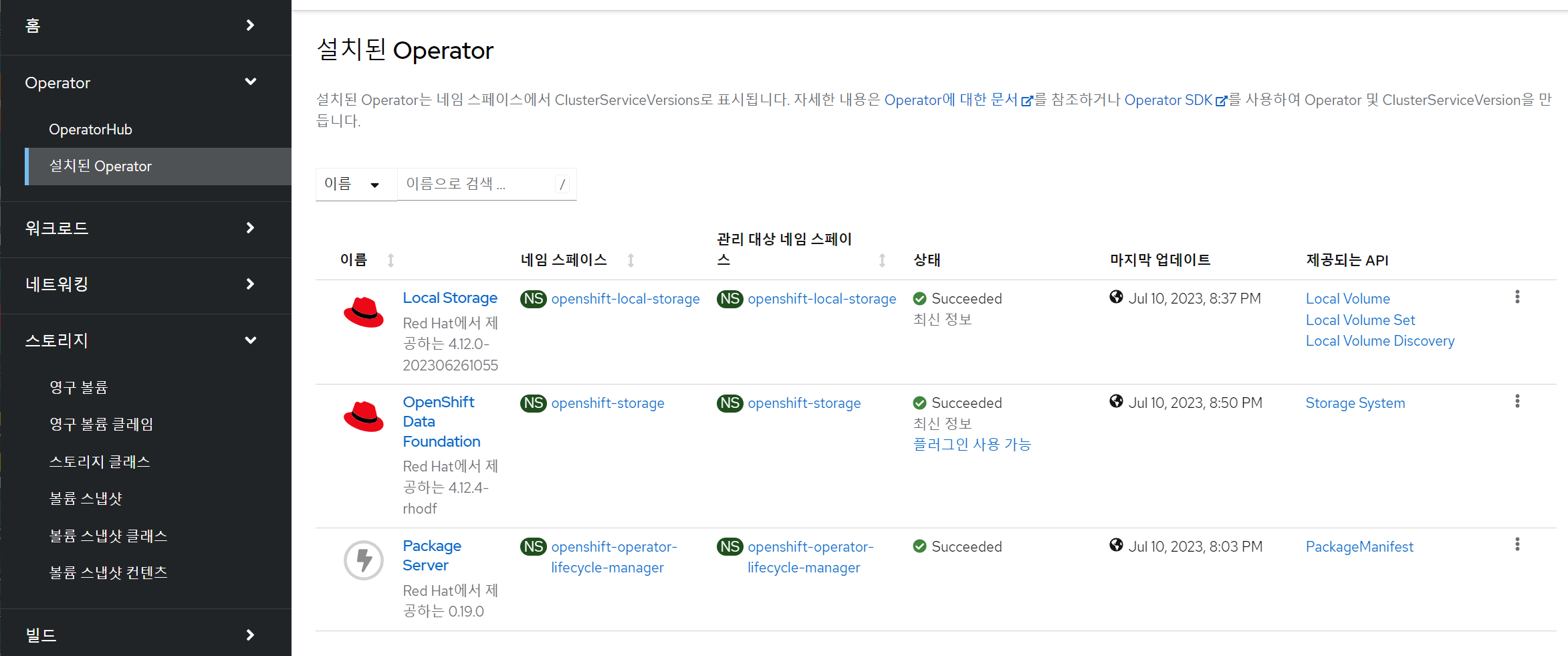Collapse the 스토리지 navigation section
Image resolution: width=1568 pixels, height=656 pixels.
coord(146,340)
